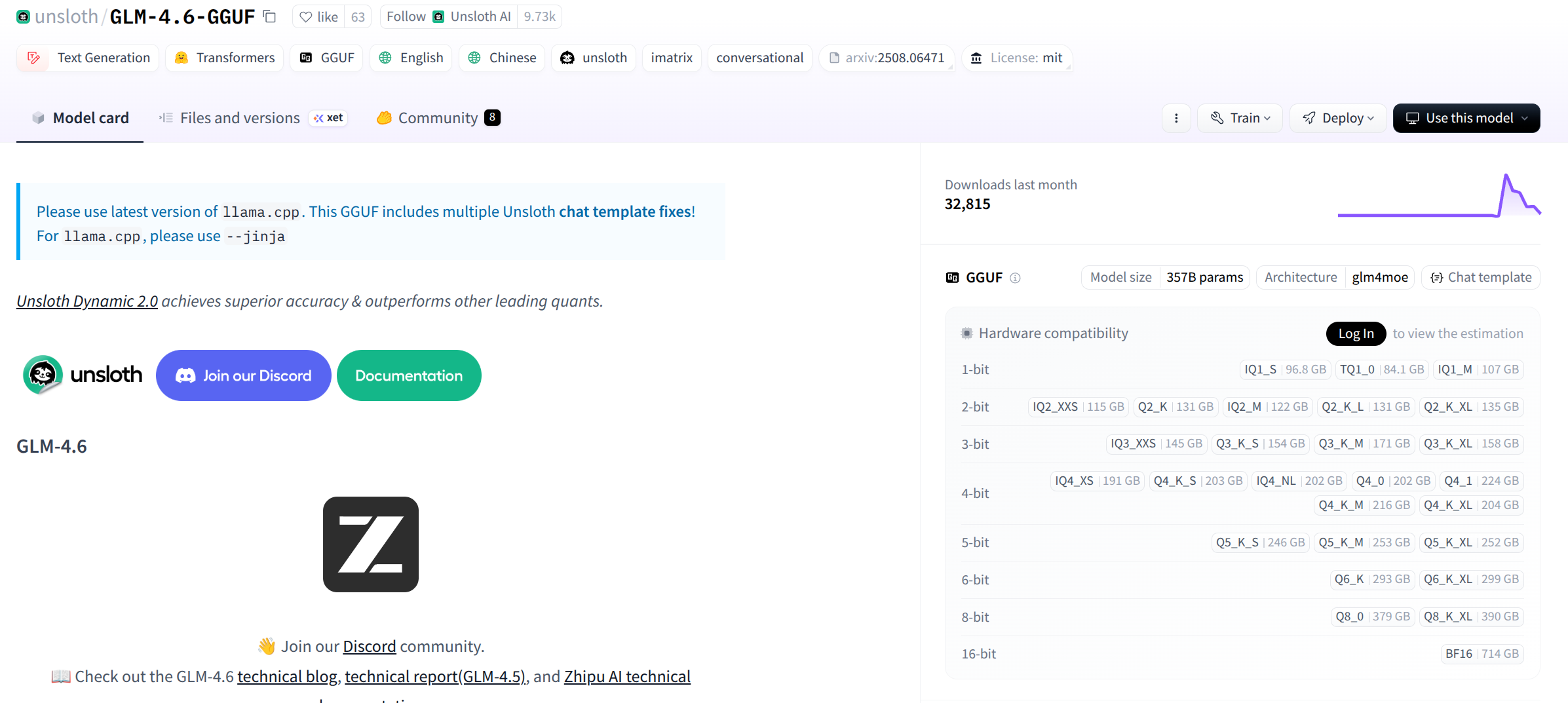Open the three-dot more options menu
Screen dimensions: 1568x703
click(x=1176, y=118)
